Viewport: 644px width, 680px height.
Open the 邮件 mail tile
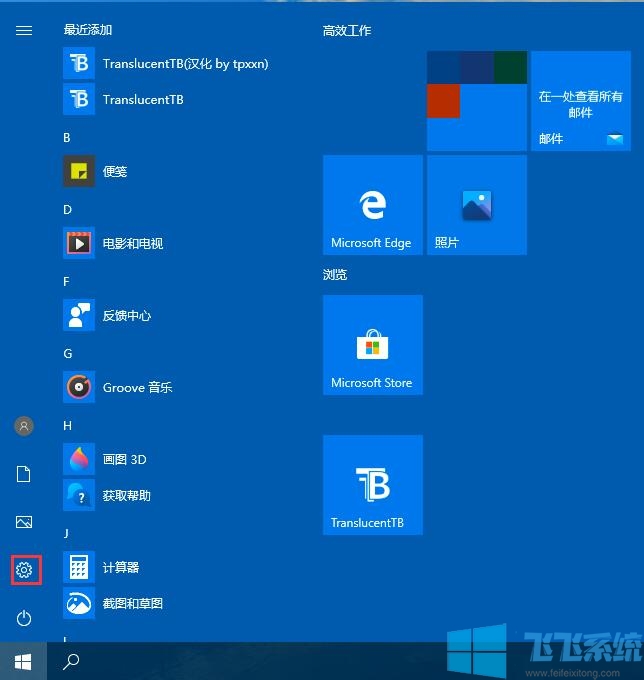coord(580,101)
